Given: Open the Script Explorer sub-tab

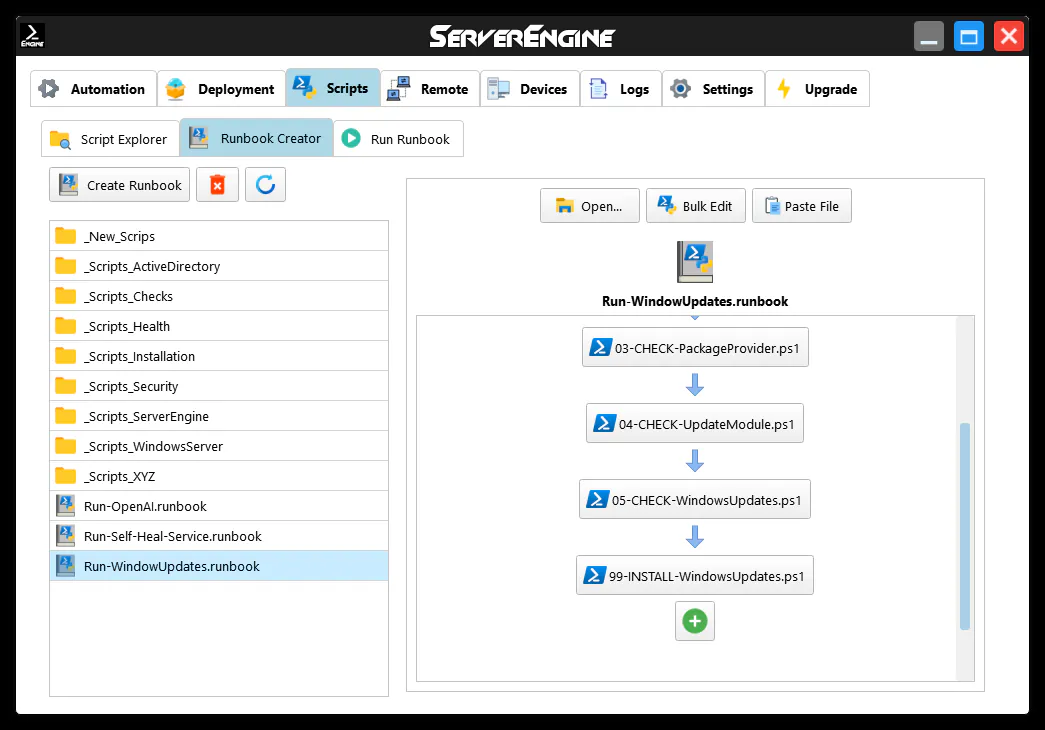Looking at the screenshot, I should (110, 139).
